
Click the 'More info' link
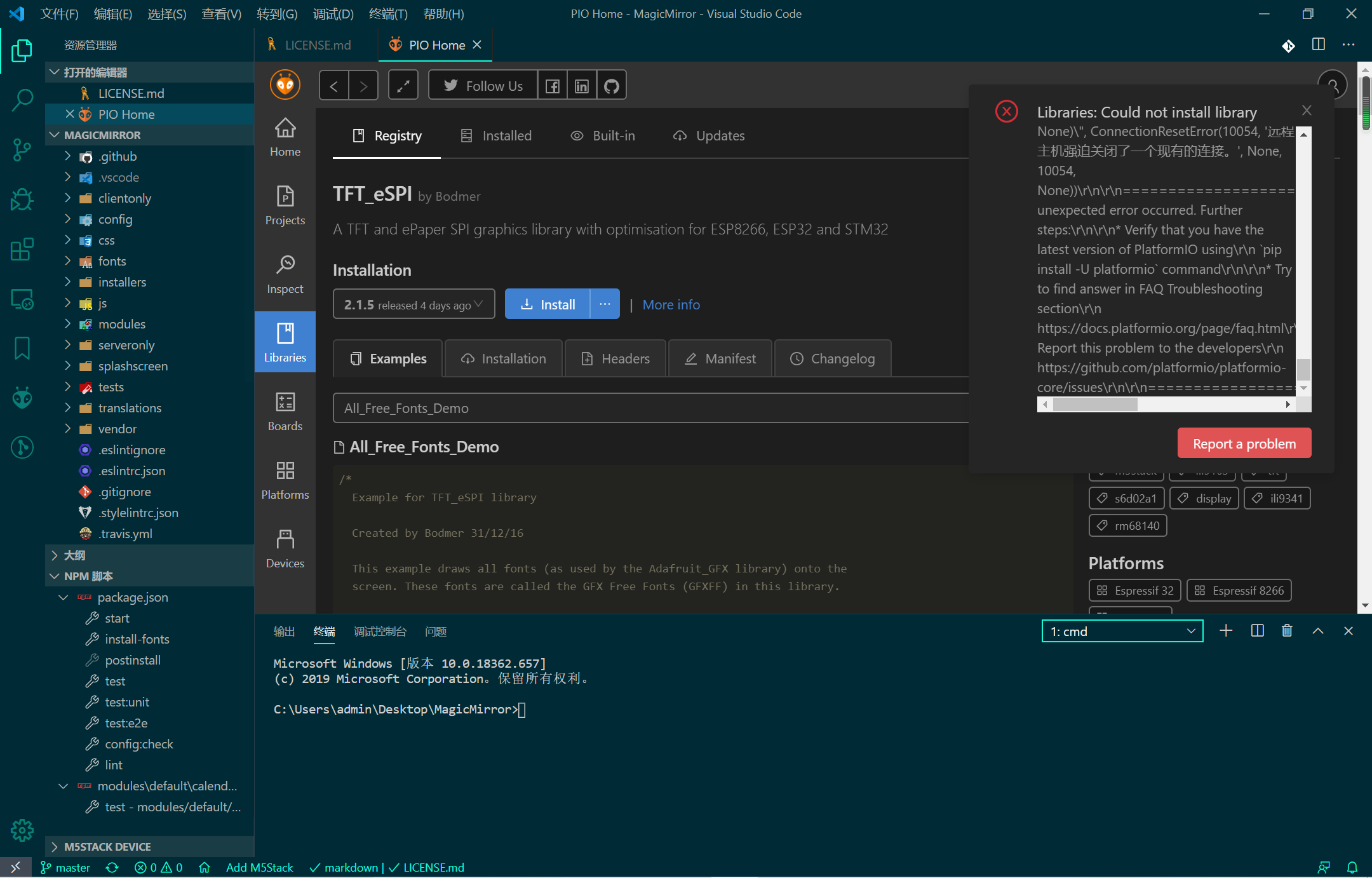(x=671, y=304)
